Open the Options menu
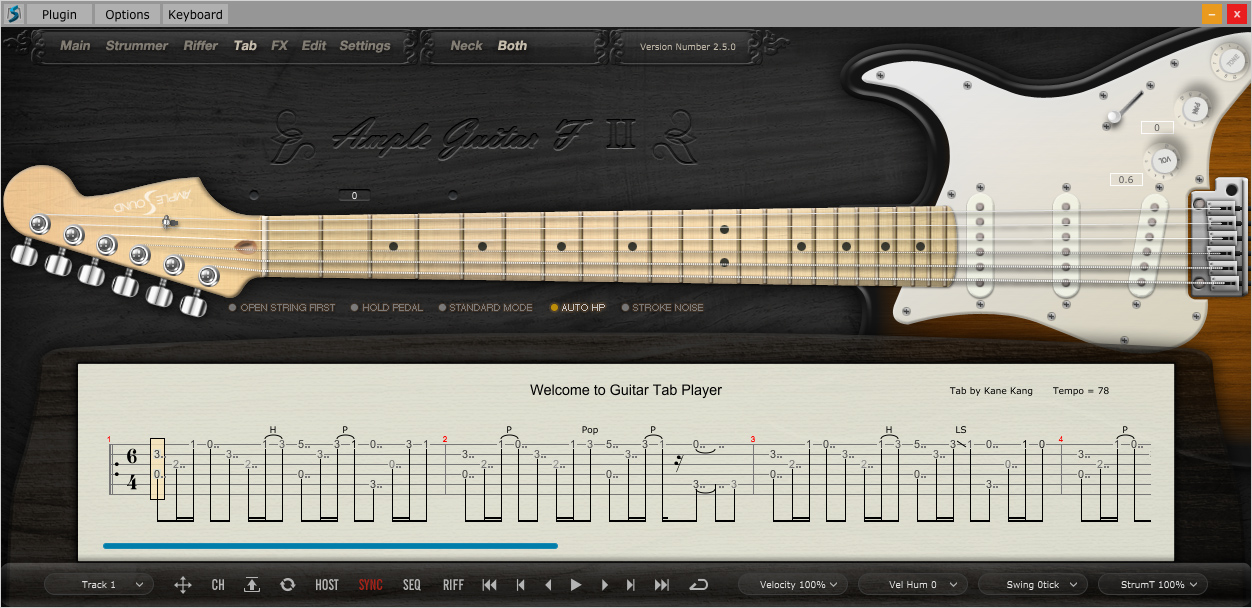This screenshot has height=608, width=1252. point(127,14)
